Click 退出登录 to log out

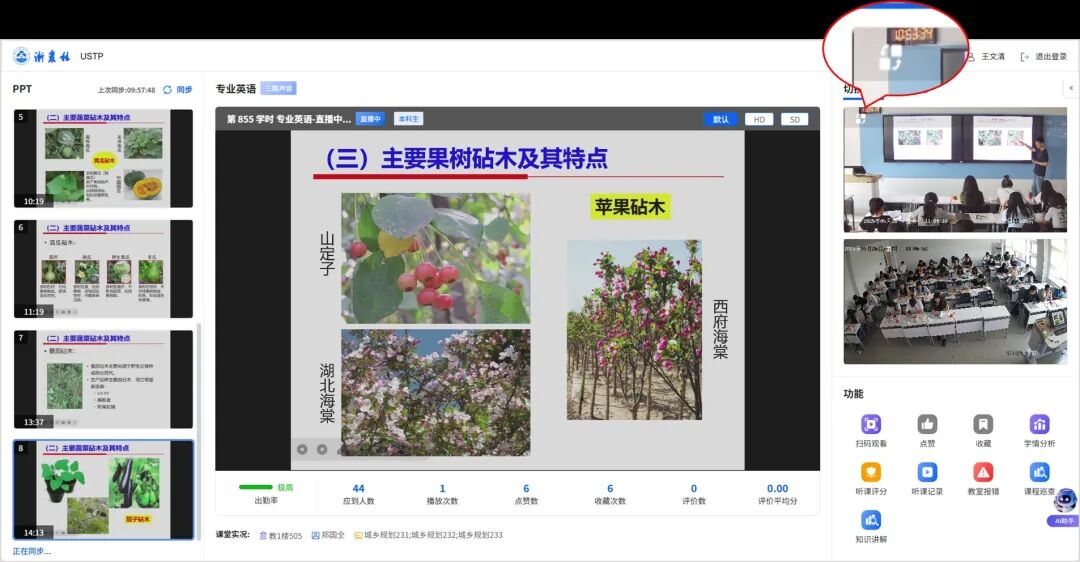click(x=1043, y=57)
